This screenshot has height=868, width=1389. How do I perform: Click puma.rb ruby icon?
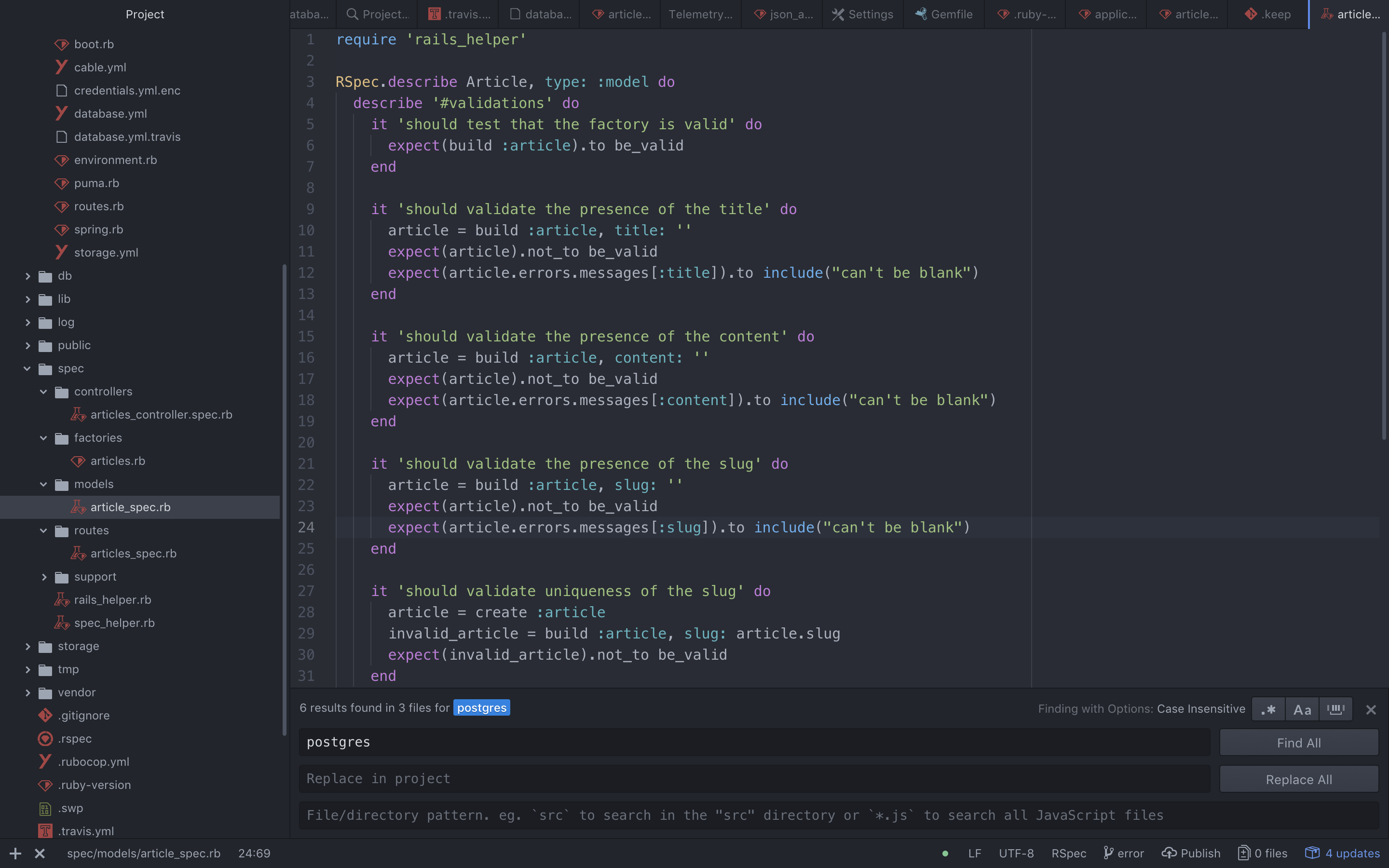pyautogui.click(x=61, y=183)
